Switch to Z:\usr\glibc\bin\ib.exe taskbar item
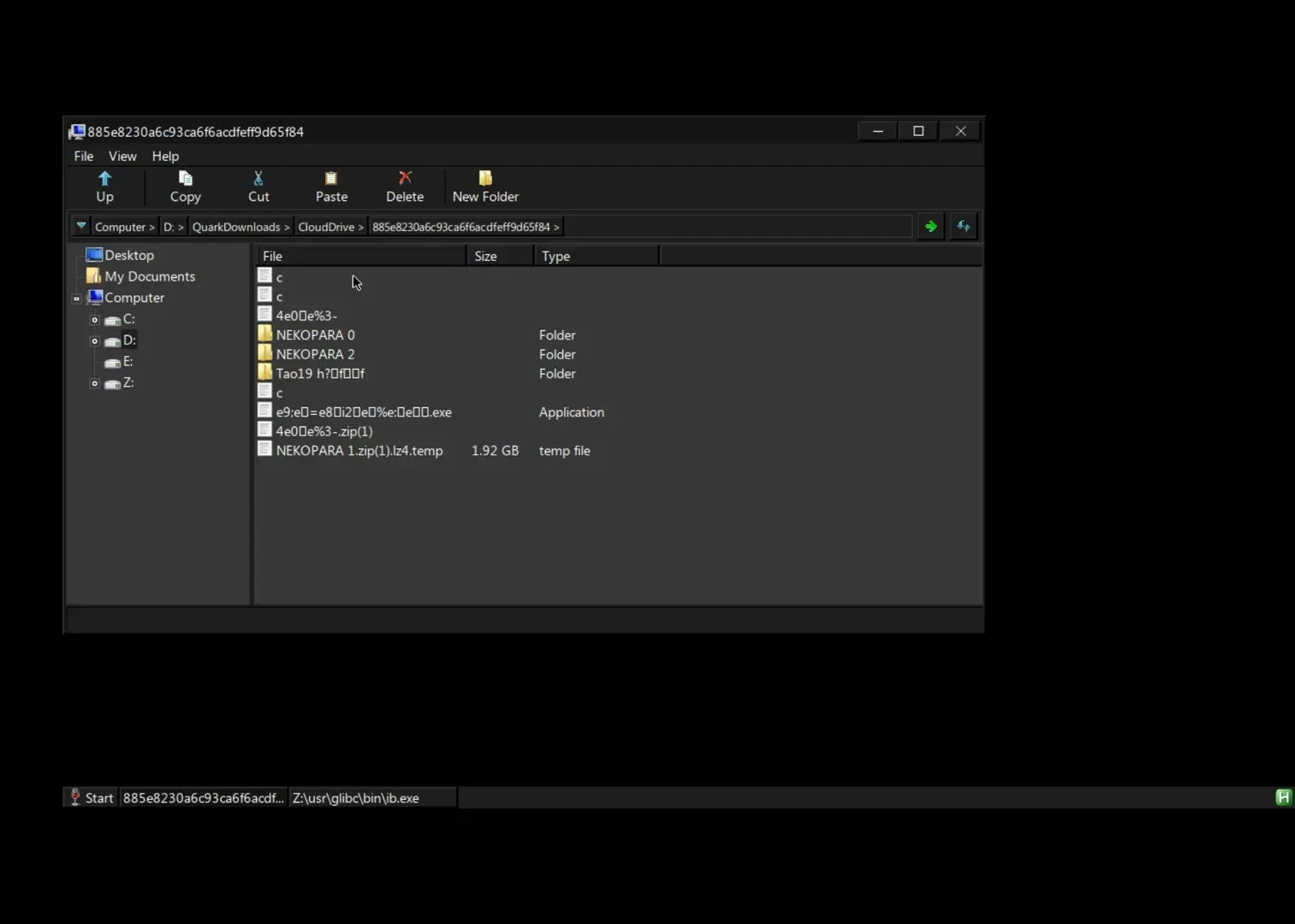1295x924 pixels. 372,797
